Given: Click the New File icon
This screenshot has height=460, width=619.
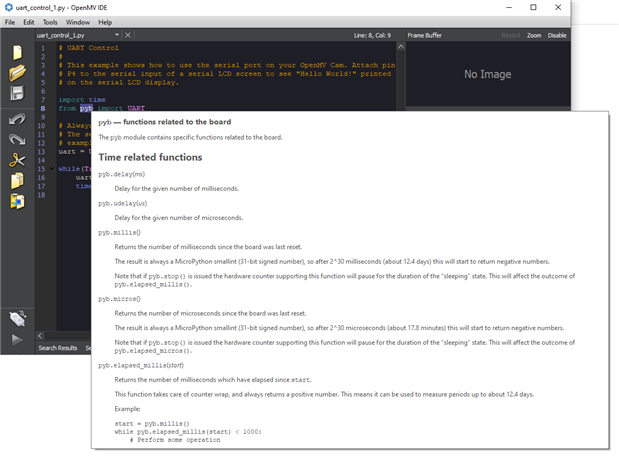Looking at the screenshot, I should tap(17, 52).
